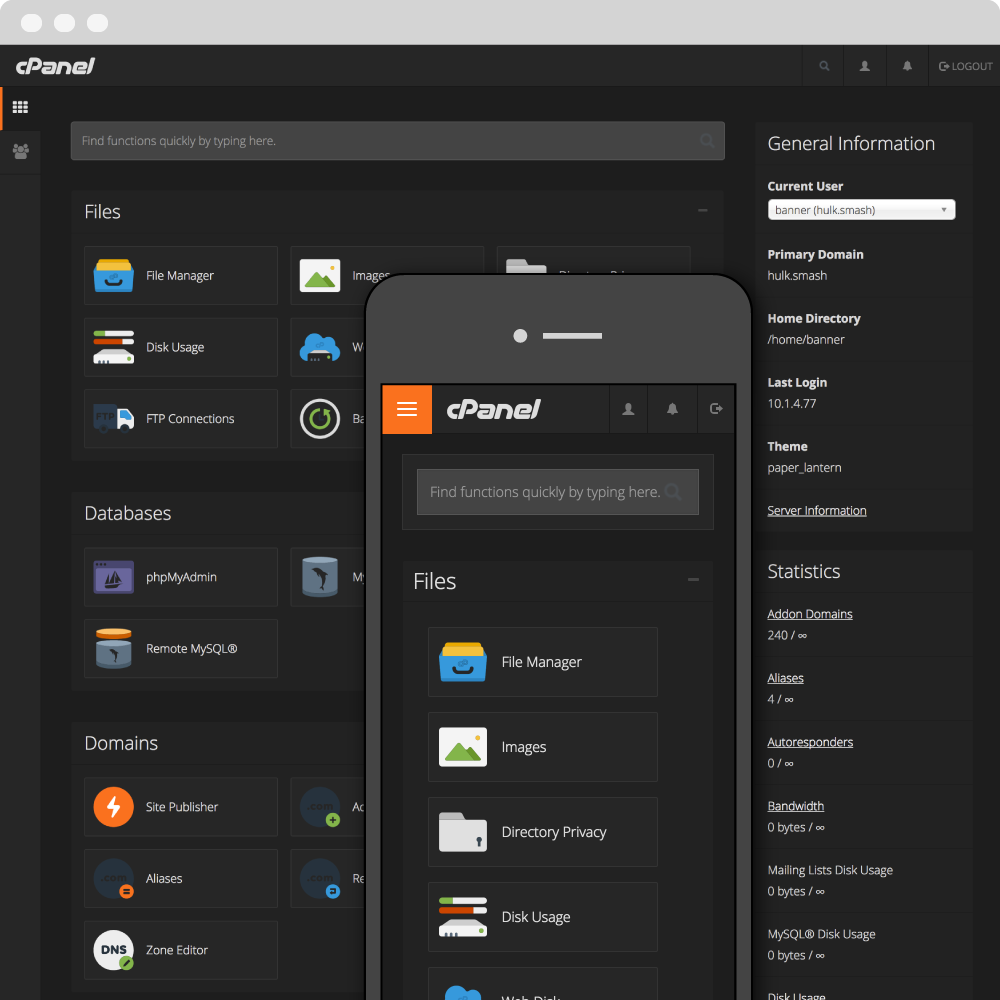Click the /home/banner home directory value
Viewport: 1000px width, 1000px height.
(805, 339)
